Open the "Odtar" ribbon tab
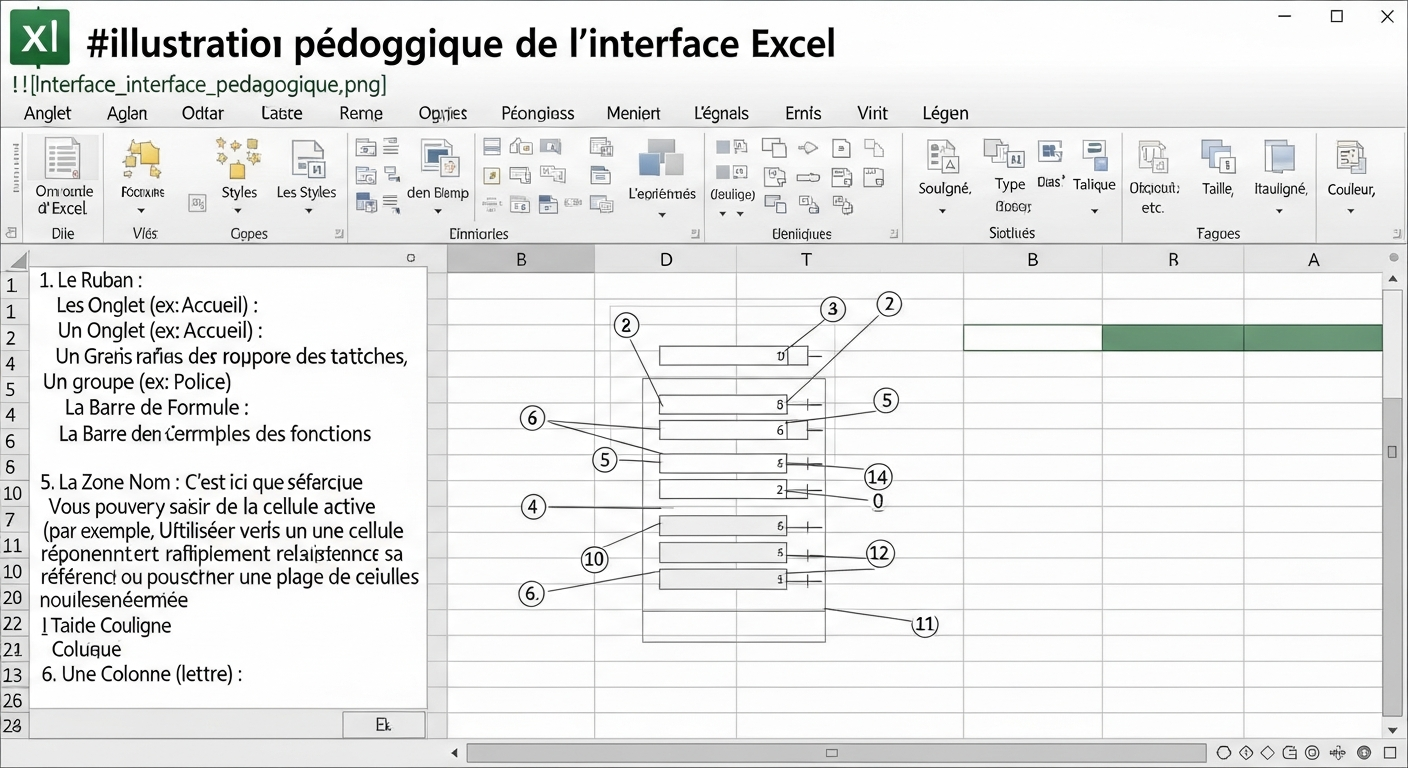Image resolution: width=1408 pixels, height=768 pixels. [203, 113]
